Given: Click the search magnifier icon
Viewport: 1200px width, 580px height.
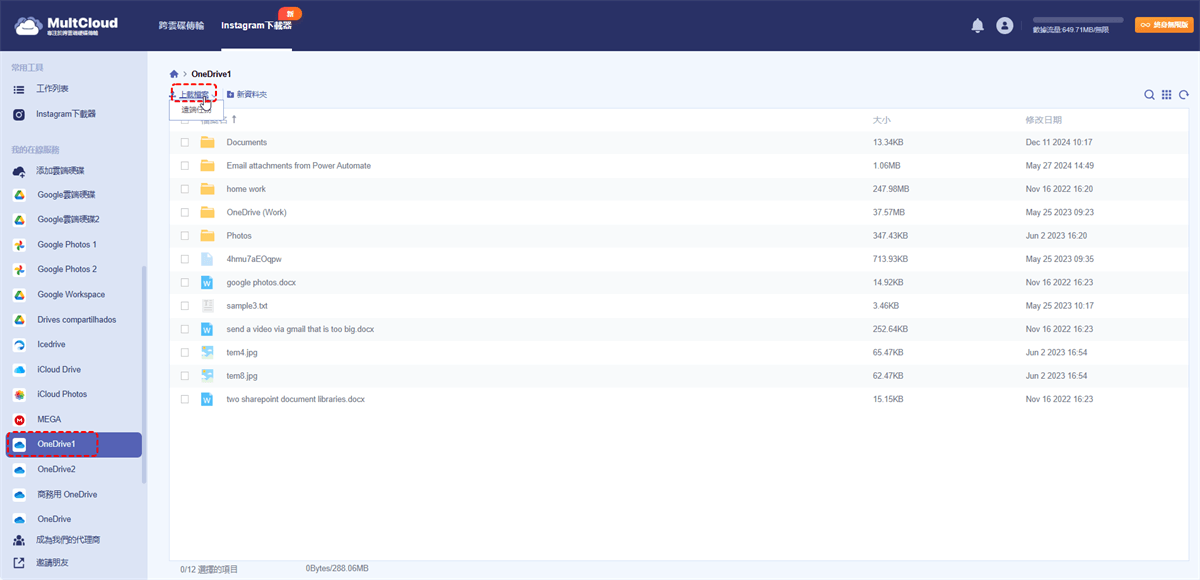Looking at the screenshot, I should point(1150,95).
